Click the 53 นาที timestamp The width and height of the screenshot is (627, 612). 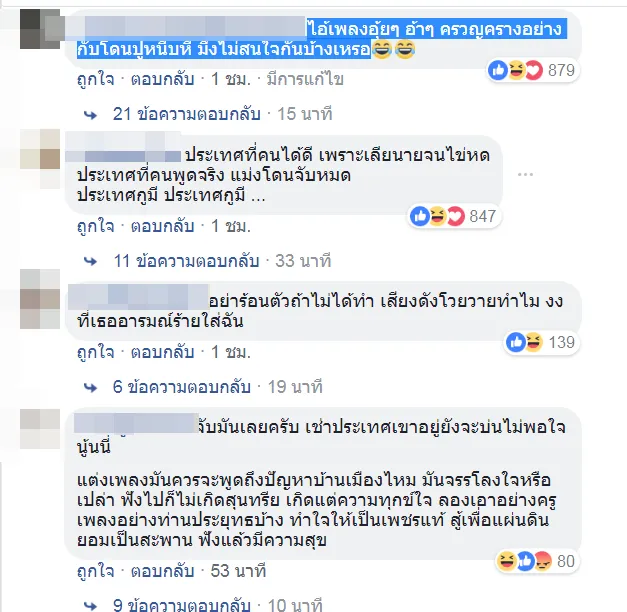pos(238,571)
